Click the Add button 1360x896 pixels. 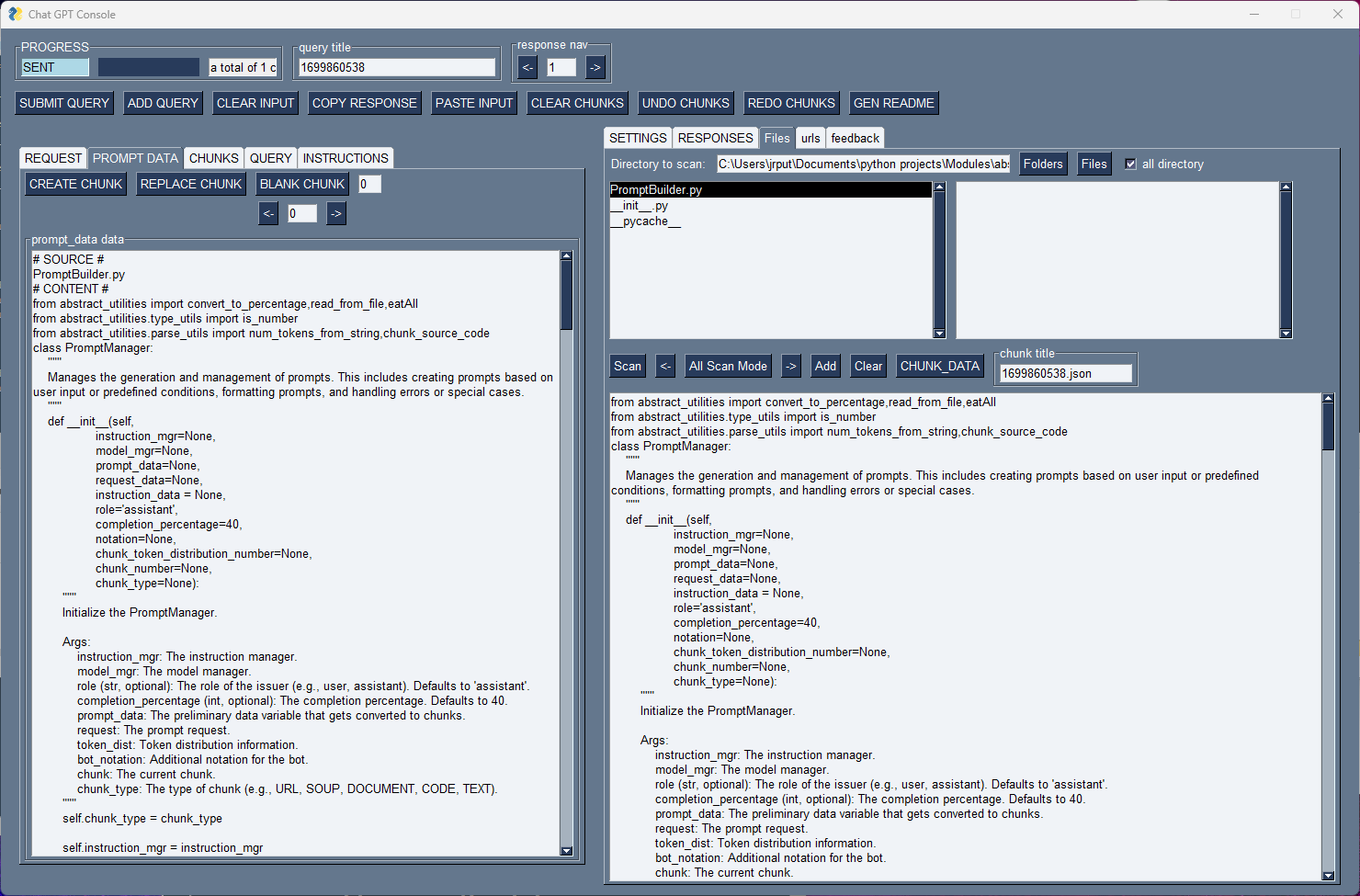coord(826,366)
